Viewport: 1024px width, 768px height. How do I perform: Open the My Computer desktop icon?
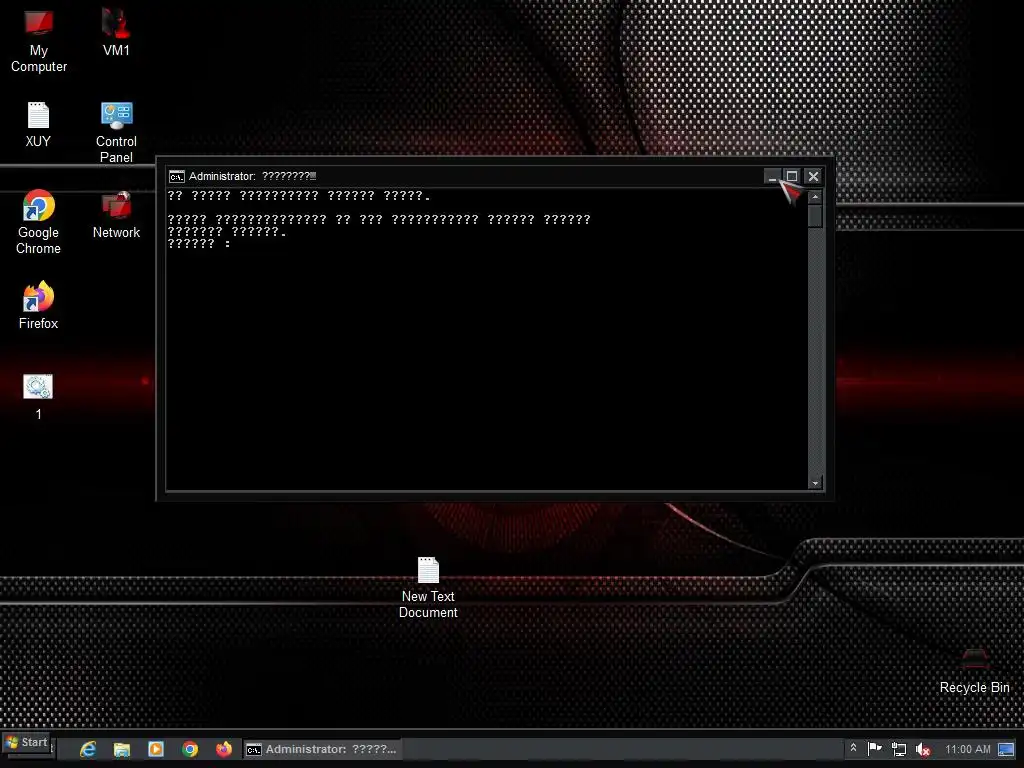pyautogui.click(x=39, y=40)
